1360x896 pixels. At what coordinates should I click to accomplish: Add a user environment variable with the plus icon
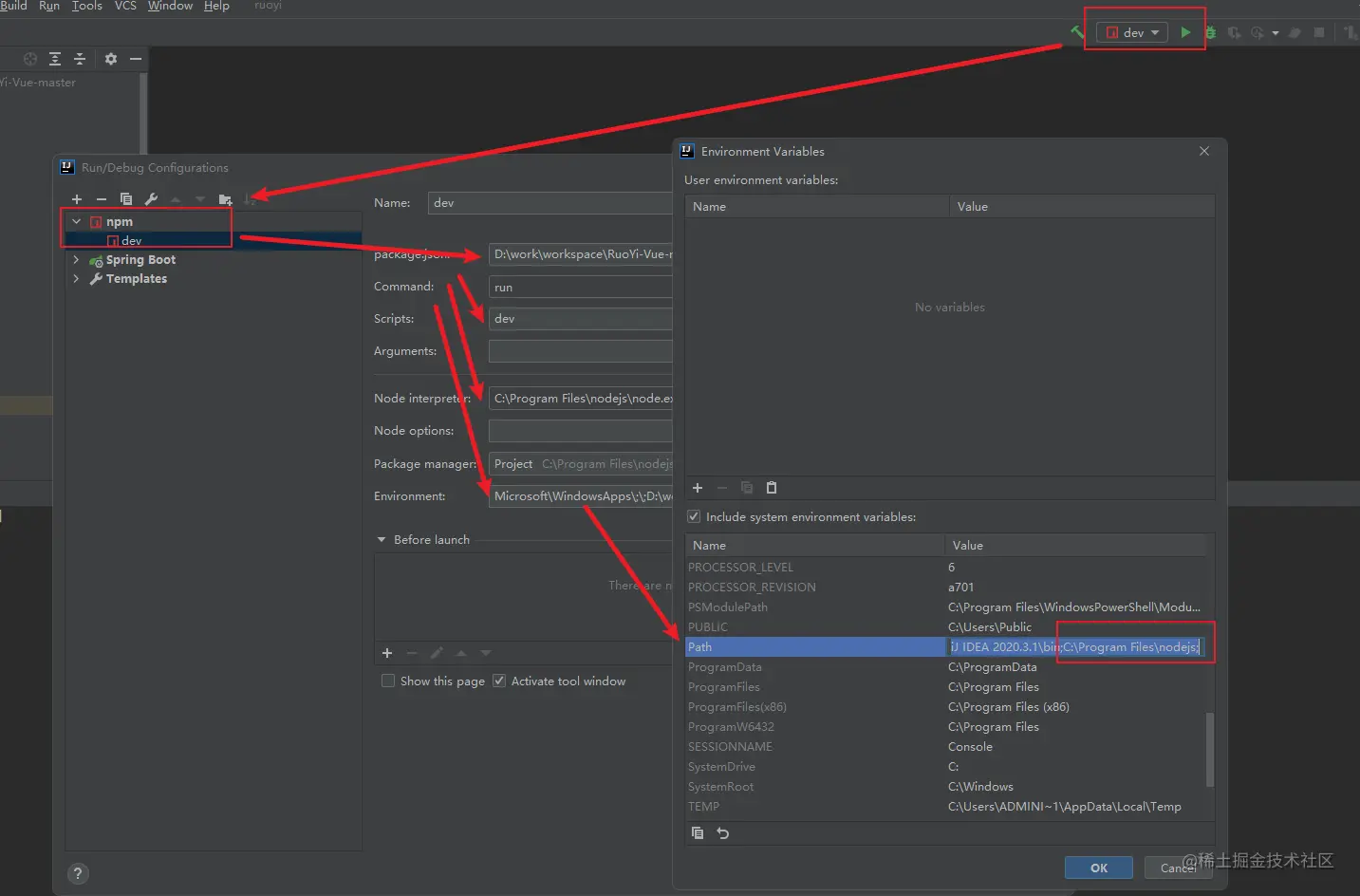coord(698,488)
